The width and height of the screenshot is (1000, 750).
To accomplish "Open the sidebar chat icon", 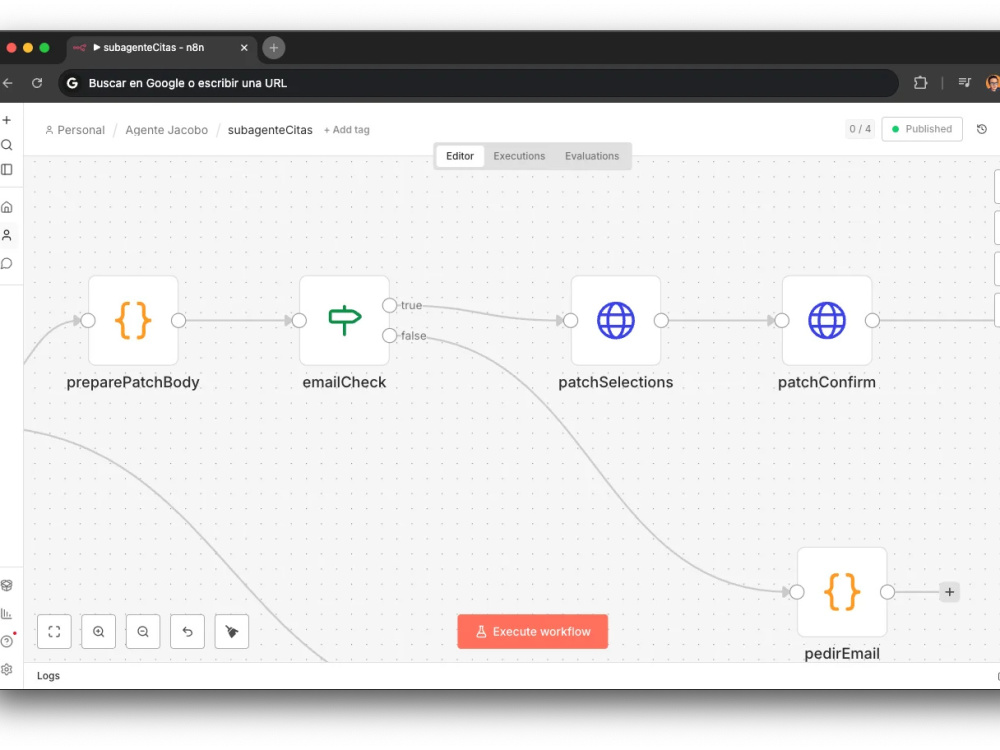I will pos(7,263).
